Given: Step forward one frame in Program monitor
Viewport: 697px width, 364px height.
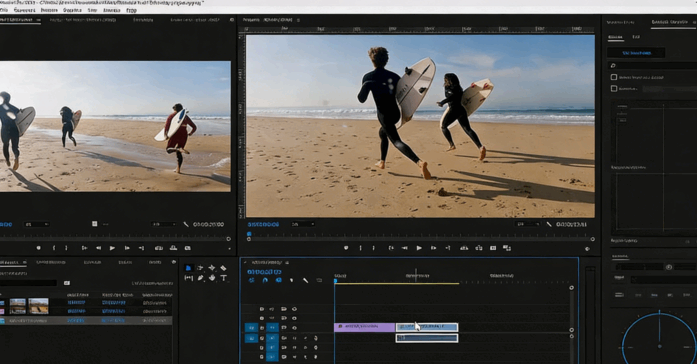Looking at the screenshot, I should pos(433,248).
